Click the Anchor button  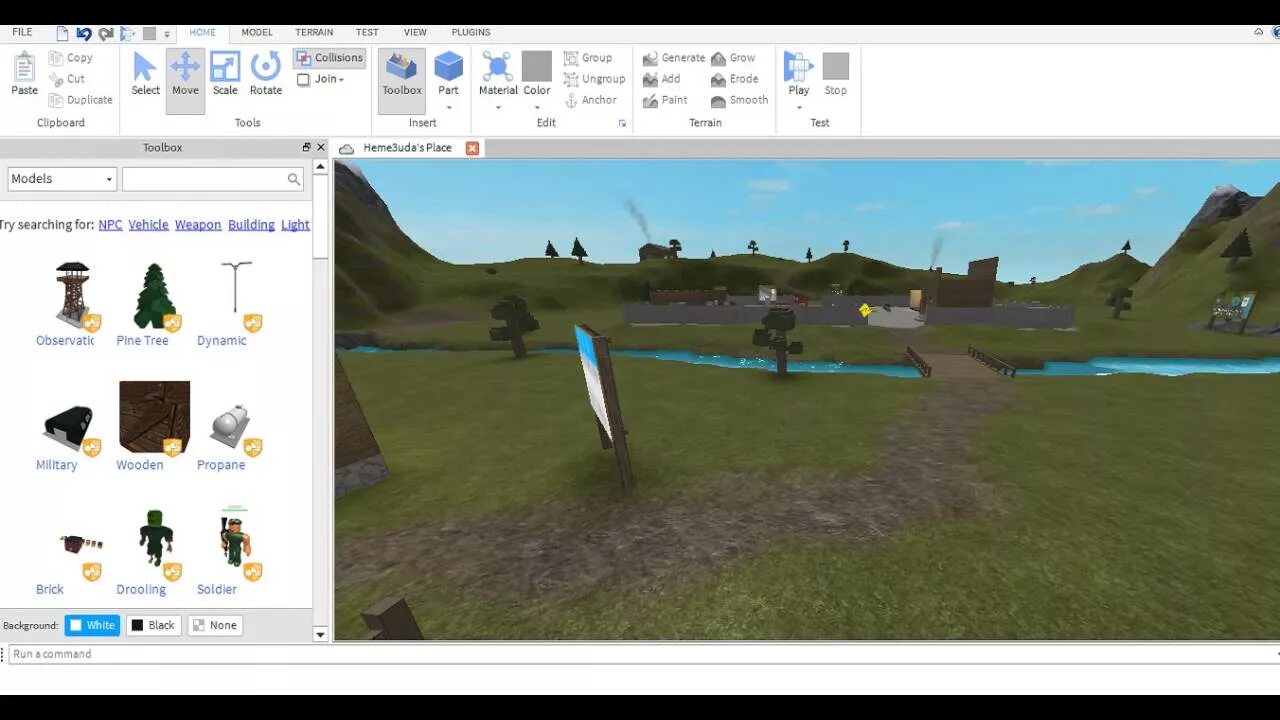pyautogui.click(x=591, y=100)
